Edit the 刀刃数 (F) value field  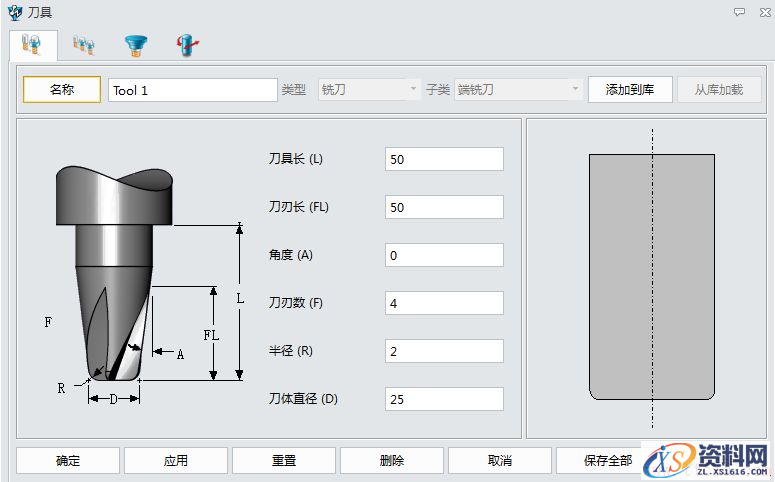point(444,303)
